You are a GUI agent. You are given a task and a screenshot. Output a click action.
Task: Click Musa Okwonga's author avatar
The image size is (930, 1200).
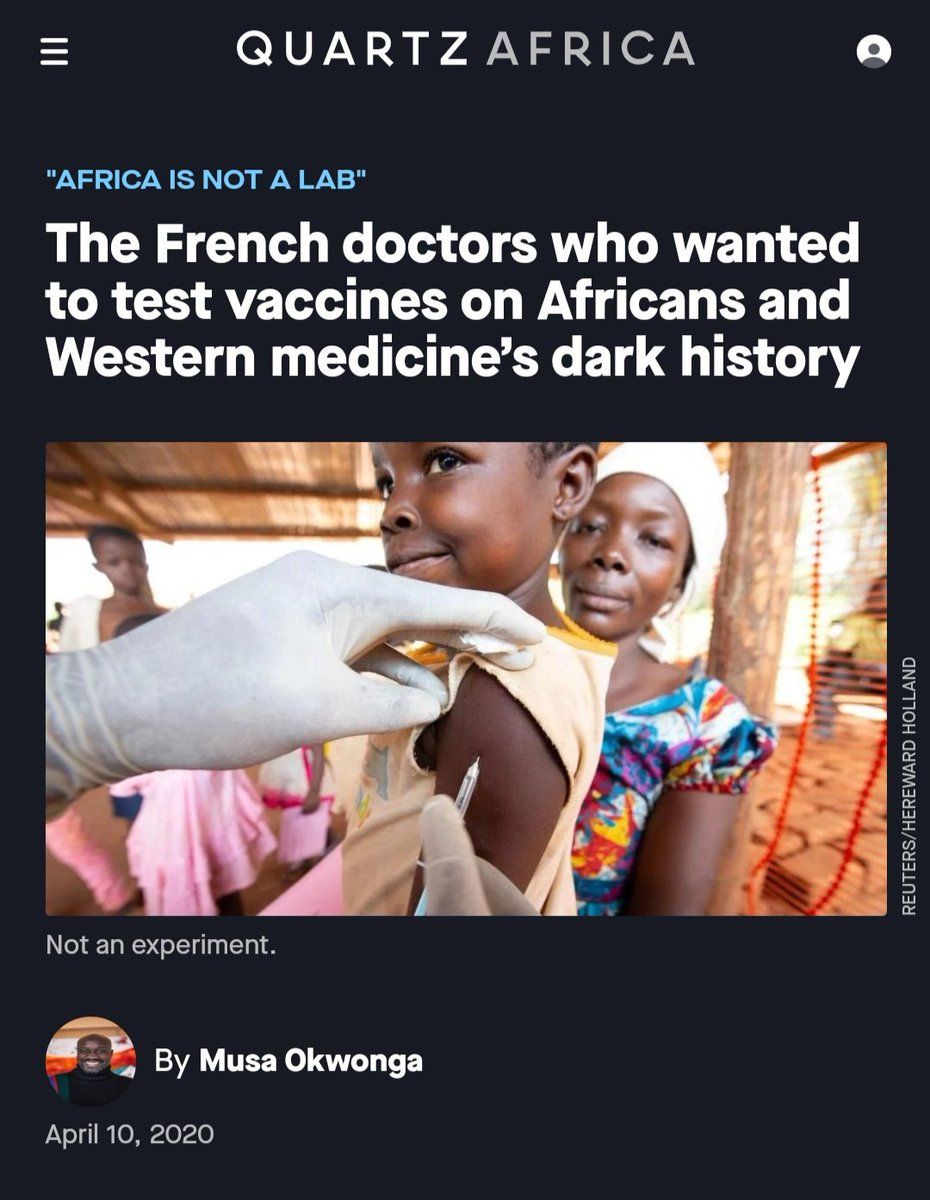tap(90, 1061)
